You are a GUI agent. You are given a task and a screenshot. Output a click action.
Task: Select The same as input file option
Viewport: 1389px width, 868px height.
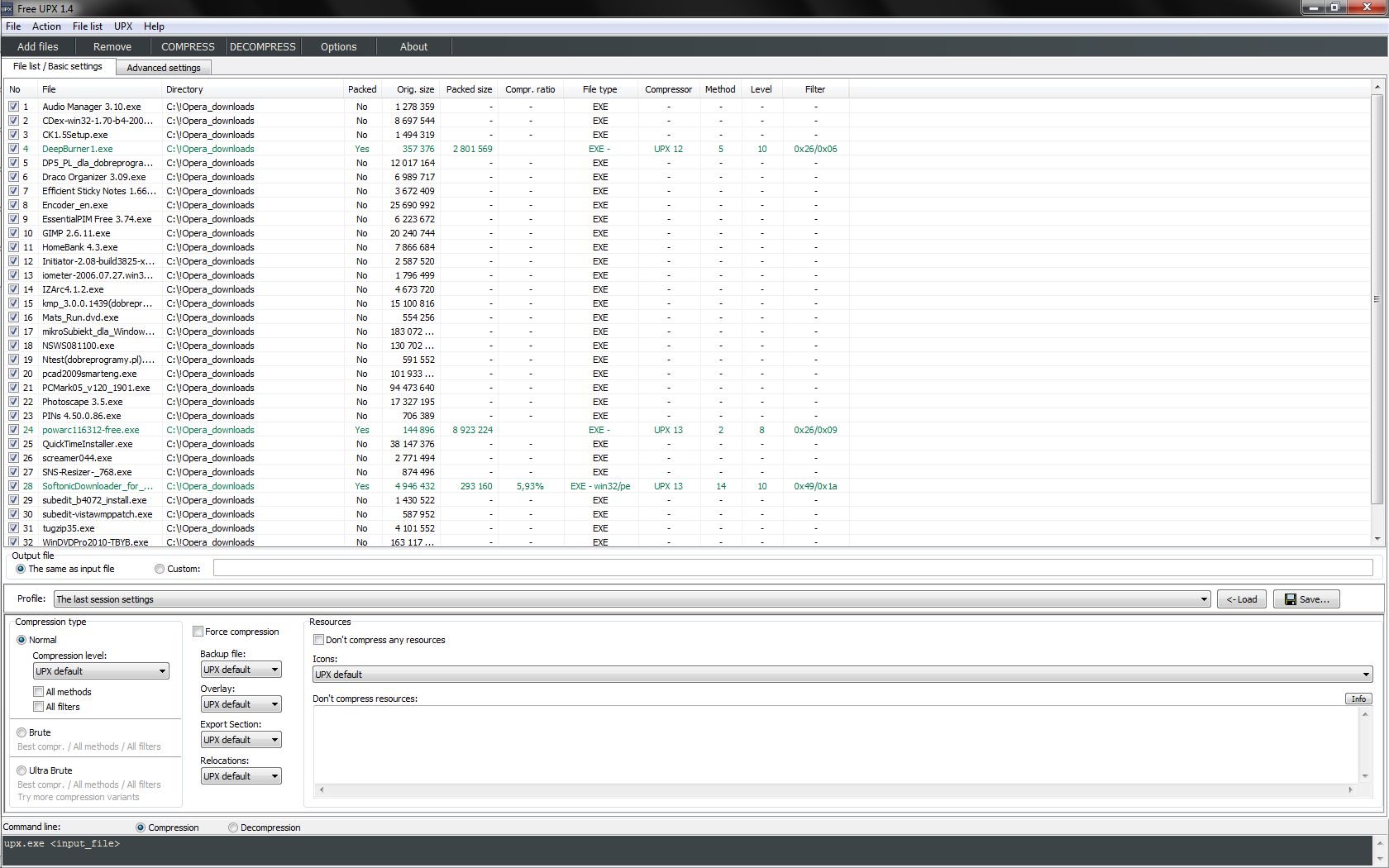(21, 569)
